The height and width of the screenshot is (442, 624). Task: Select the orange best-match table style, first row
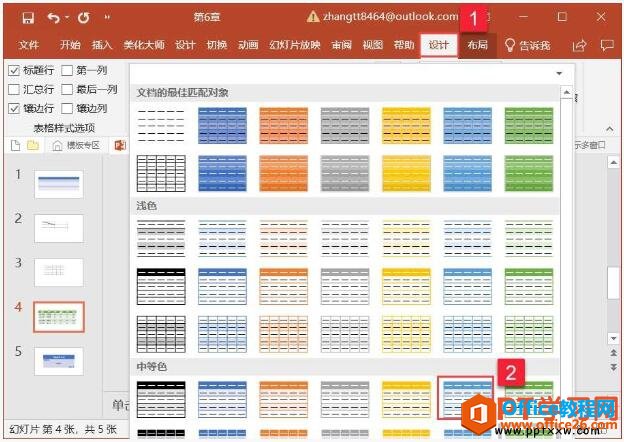pos(284,125)
